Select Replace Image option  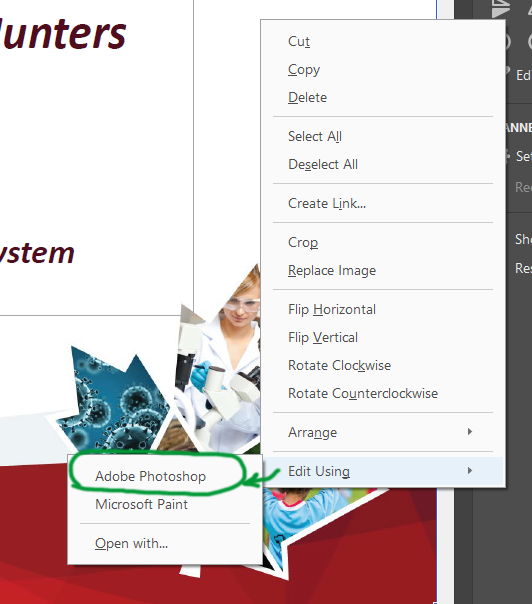pos(383,270)
